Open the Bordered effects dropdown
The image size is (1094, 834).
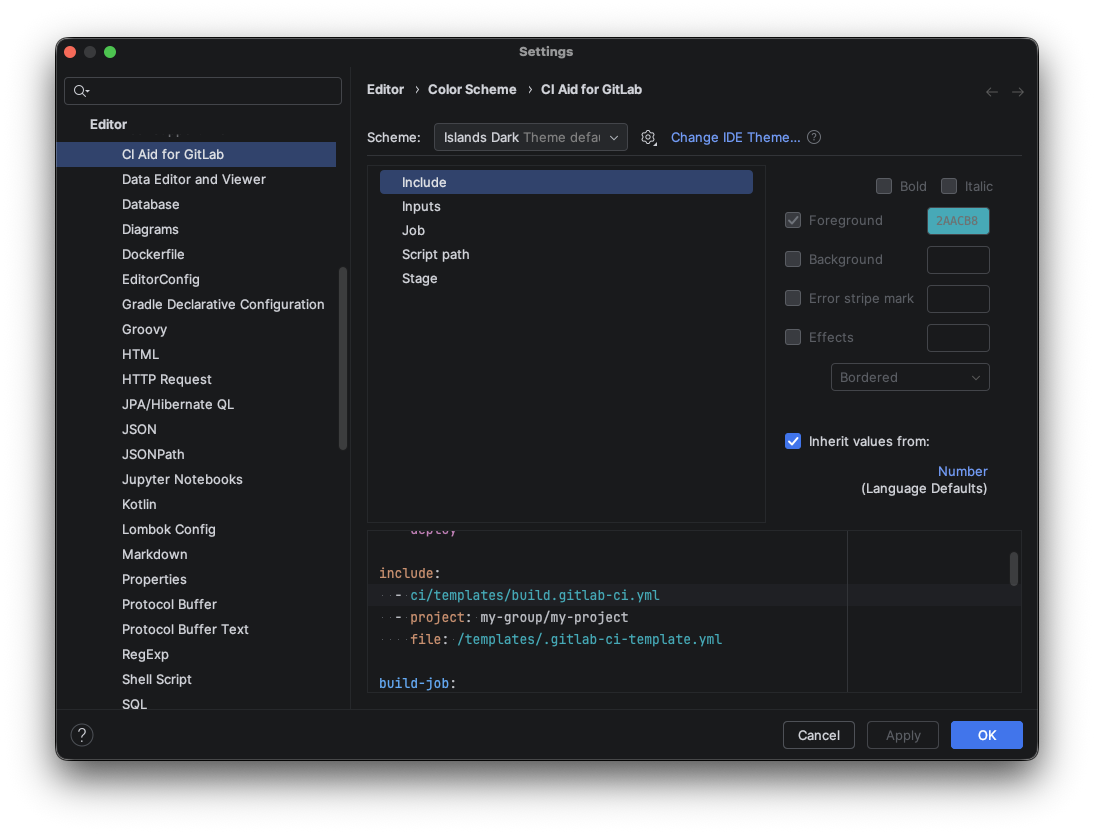(x=910, y=377)
